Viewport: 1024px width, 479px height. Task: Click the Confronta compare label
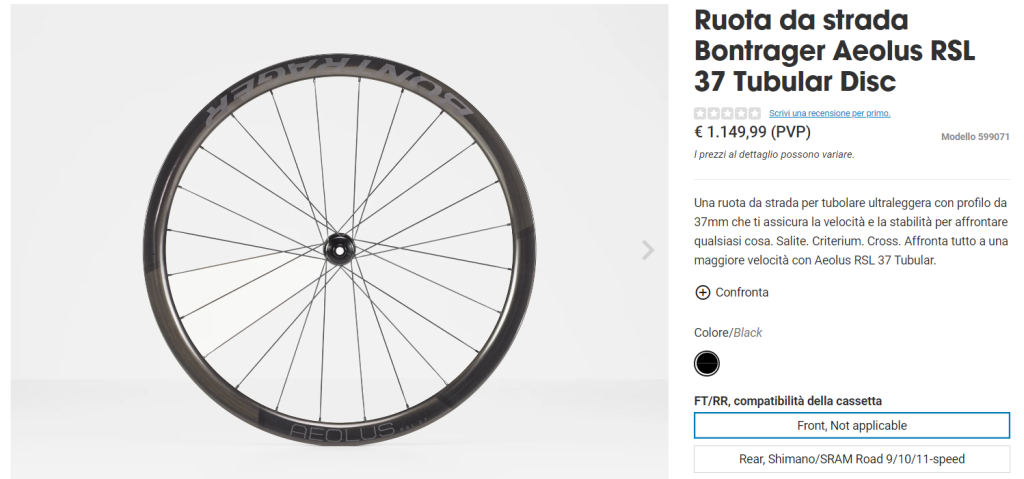point(742,292)
